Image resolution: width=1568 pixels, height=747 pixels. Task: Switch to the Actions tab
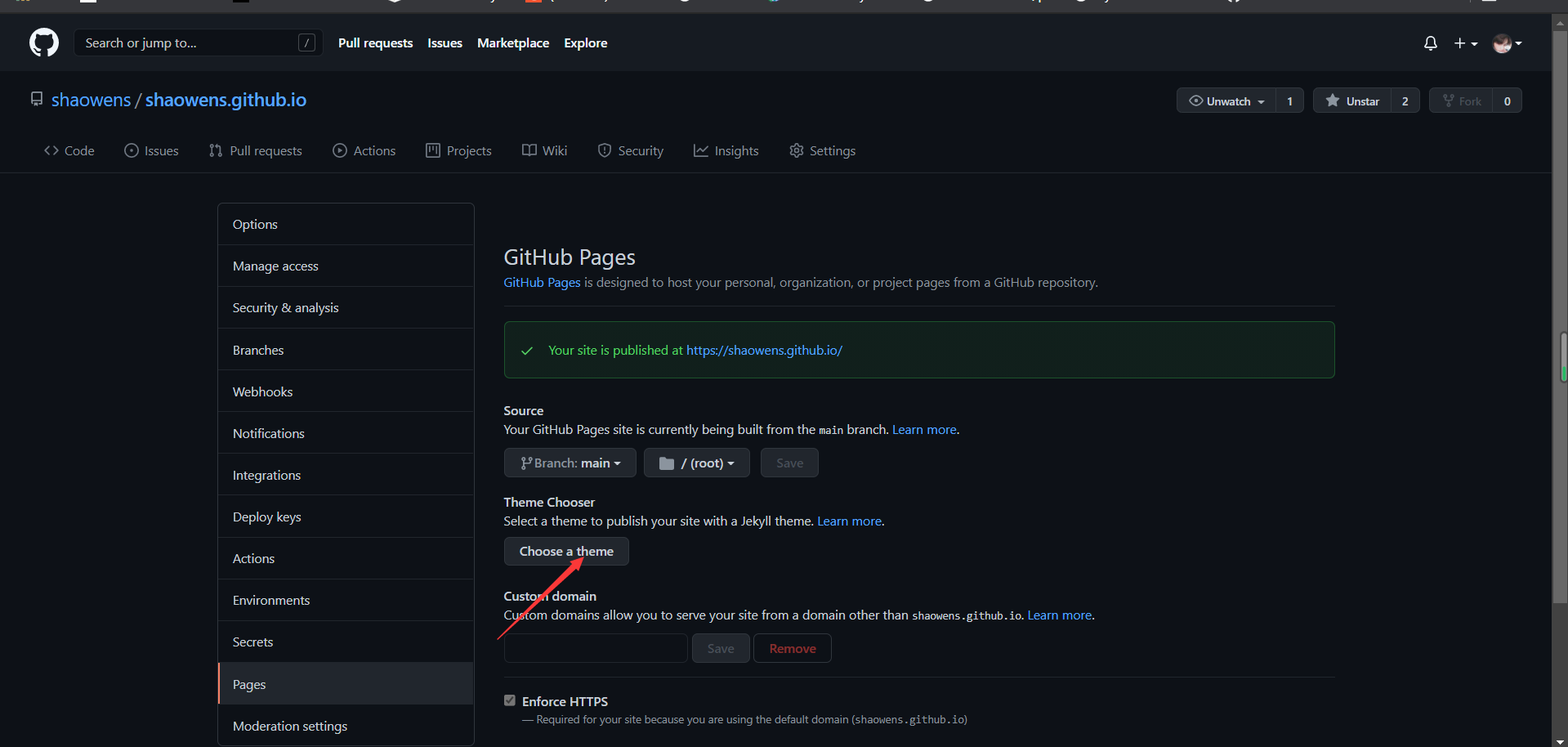pyautogui.click(x=364, y=150)
